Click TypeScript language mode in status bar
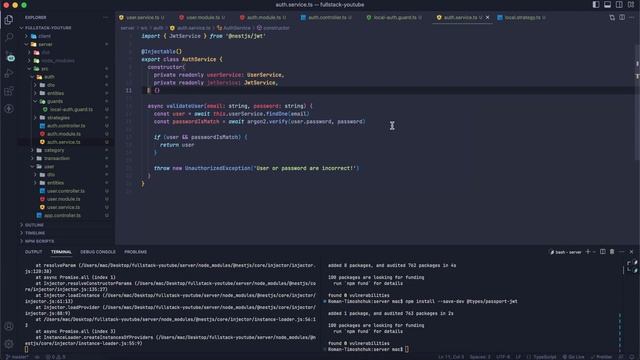The height and width of the screenshot is (360, 640). [541, 357]
